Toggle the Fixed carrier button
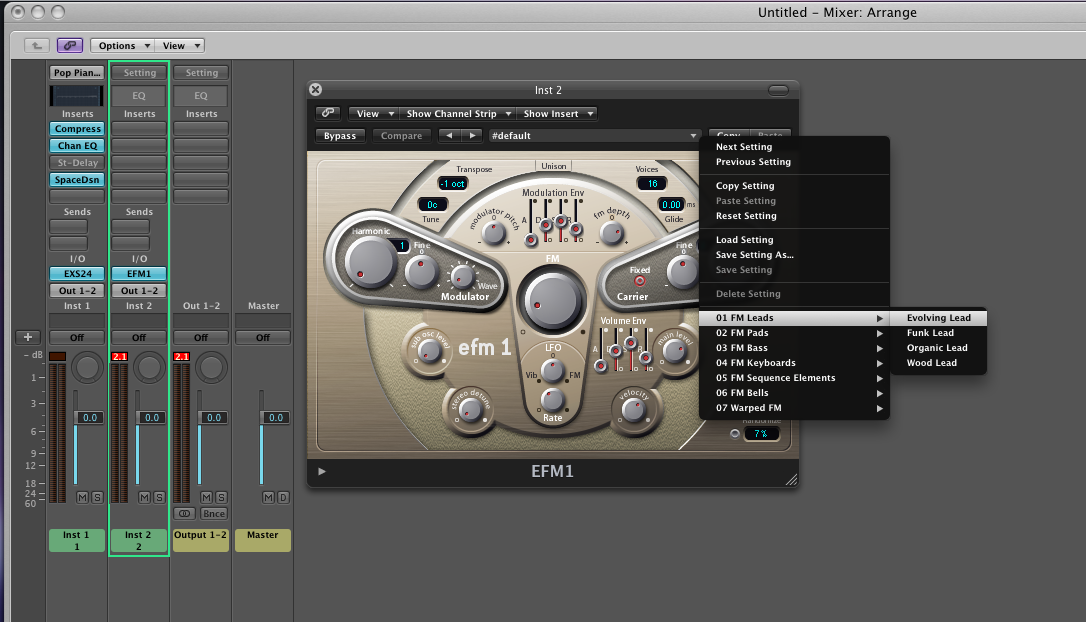1086x622 pixels. pyautogui.click(x=639, y=281)
